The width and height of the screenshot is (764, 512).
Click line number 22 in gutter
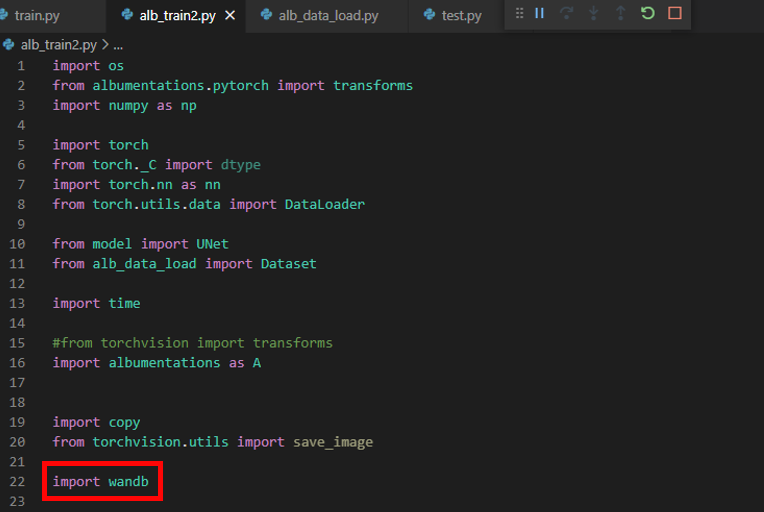click(17, 482)
